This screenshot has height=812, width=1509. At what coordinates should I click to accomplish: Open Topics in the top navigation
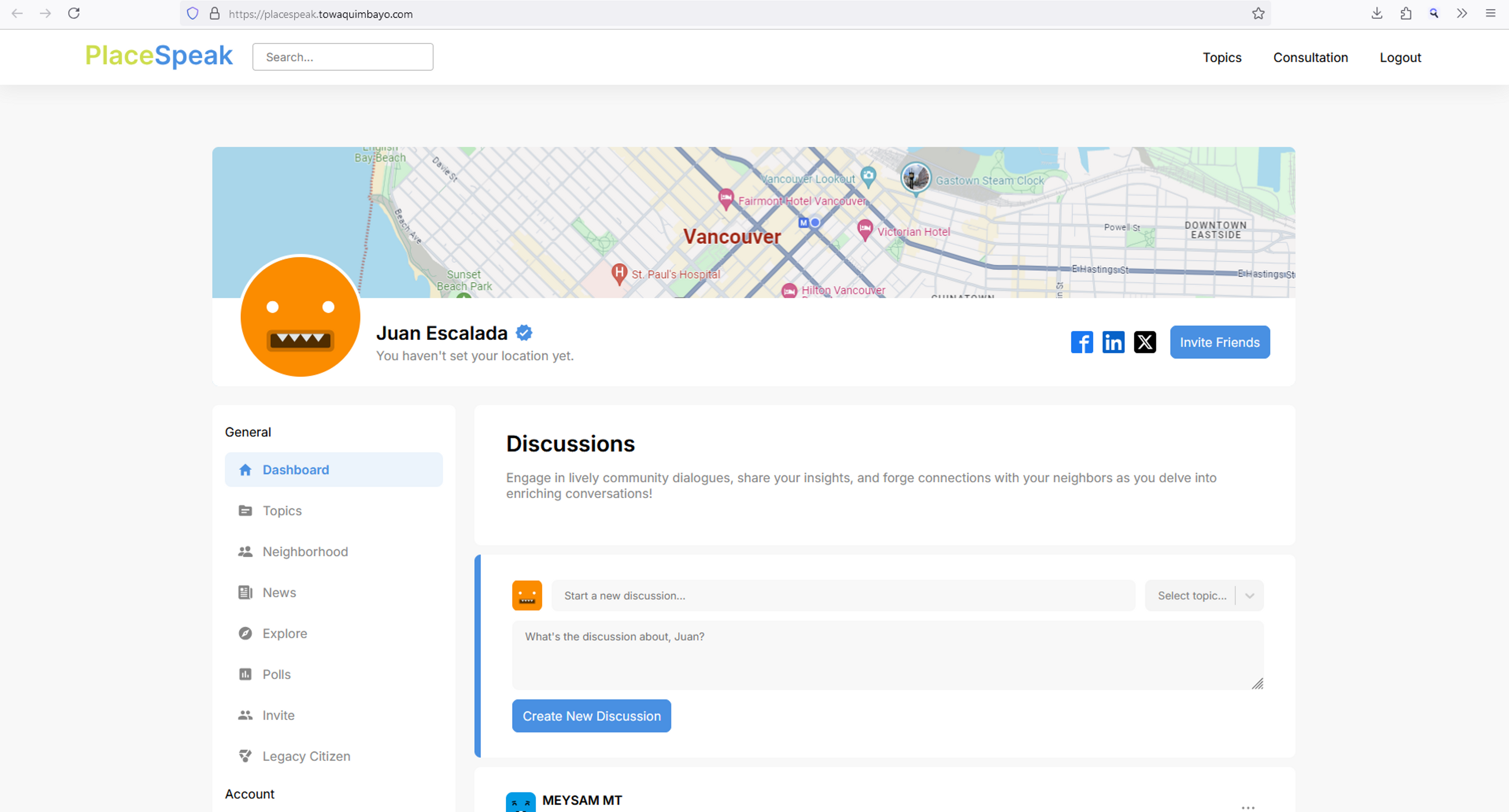pos(1222,57)
